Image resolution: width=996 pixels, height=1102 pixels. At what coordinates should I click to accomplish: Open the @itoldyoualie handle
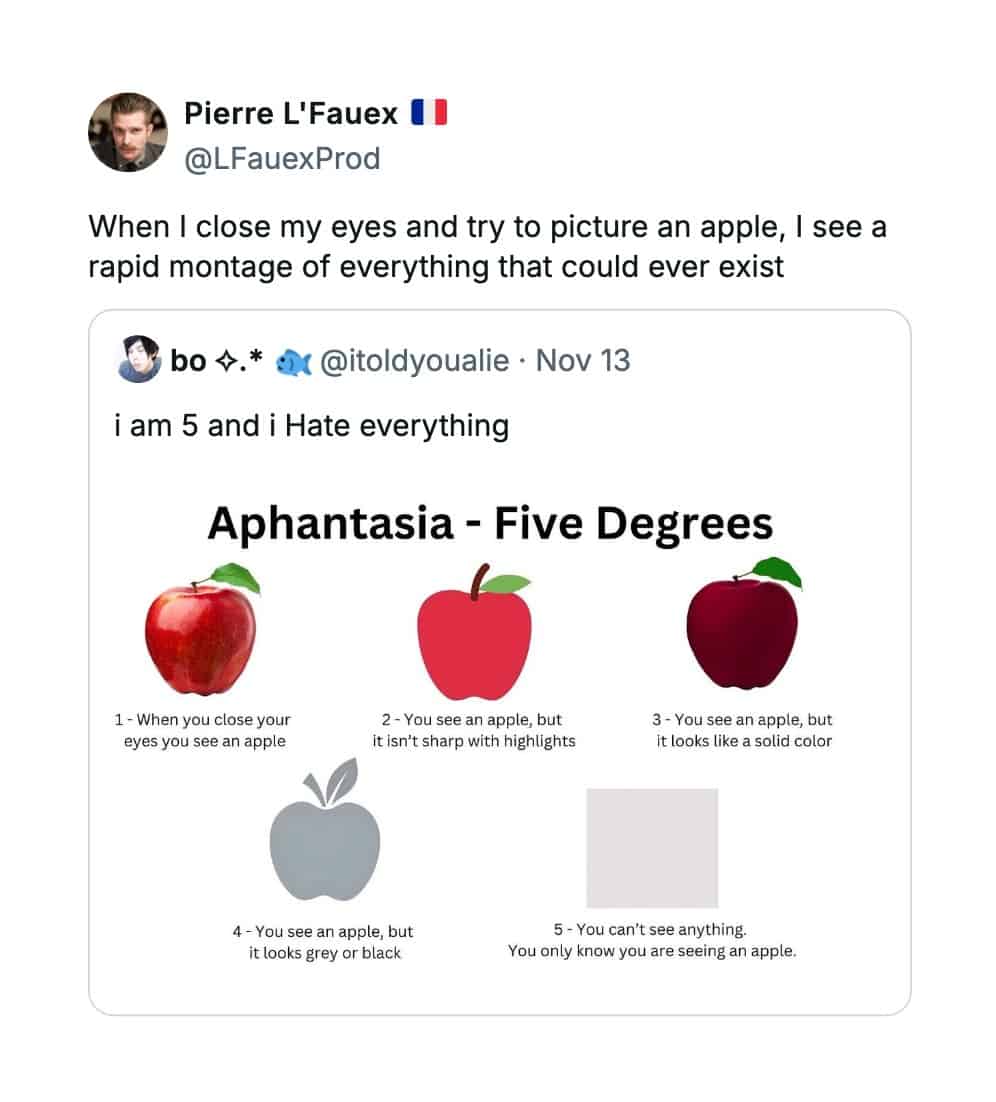(414, 360)
